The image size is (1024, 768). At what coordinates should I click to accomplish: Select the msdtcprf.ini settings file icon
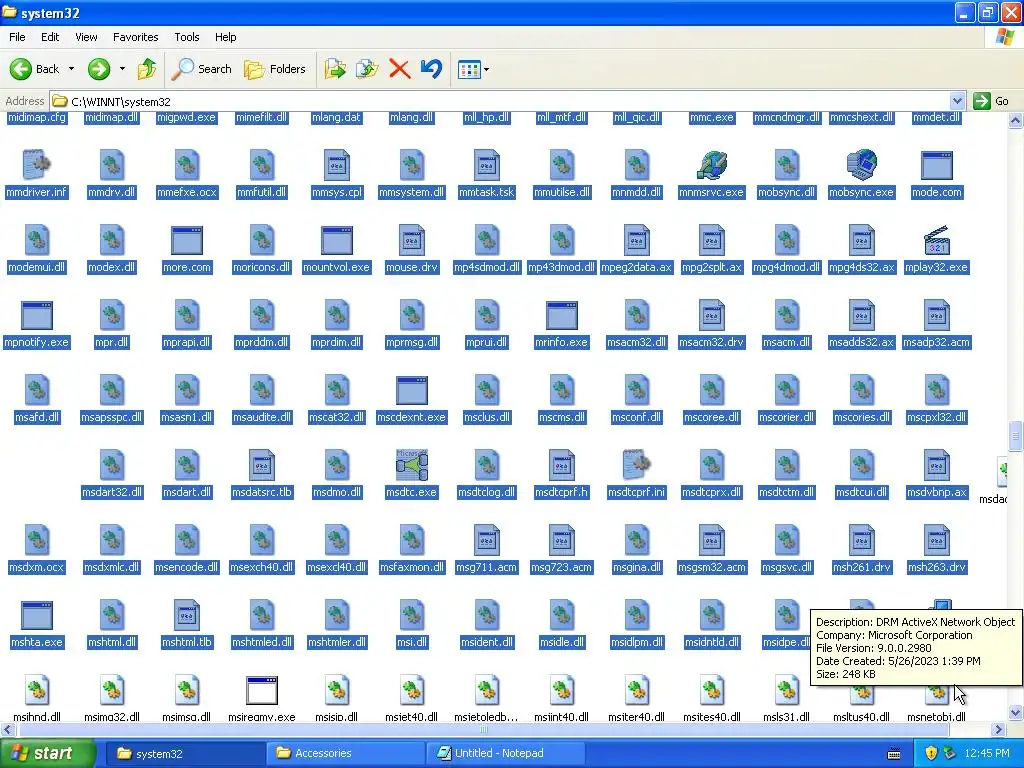637,464
